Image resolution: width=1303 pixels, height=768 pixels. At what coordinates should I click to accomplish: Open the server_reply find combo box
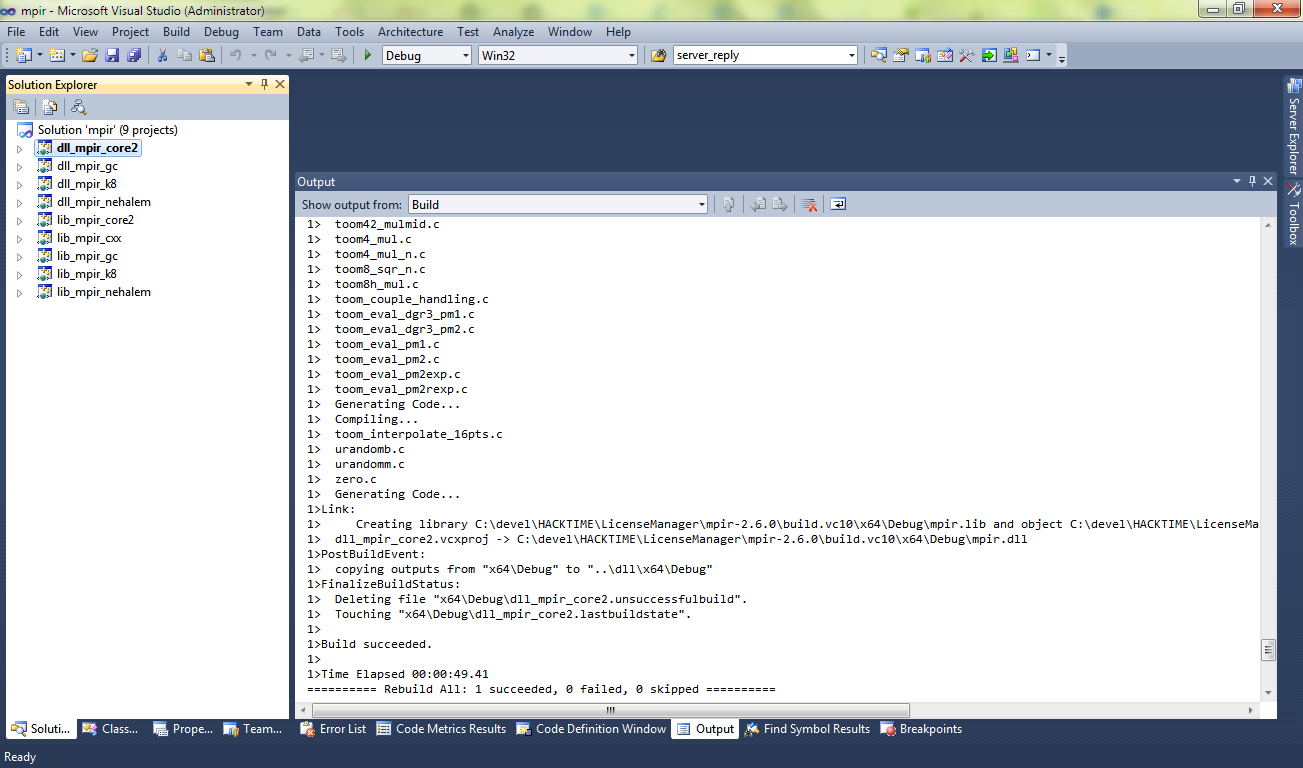coord(851,55)
